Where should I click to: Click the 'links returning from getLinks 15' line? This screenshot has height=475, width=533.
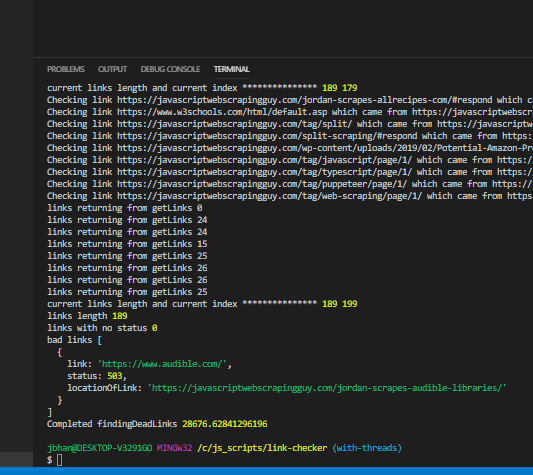tap(127, 244)
